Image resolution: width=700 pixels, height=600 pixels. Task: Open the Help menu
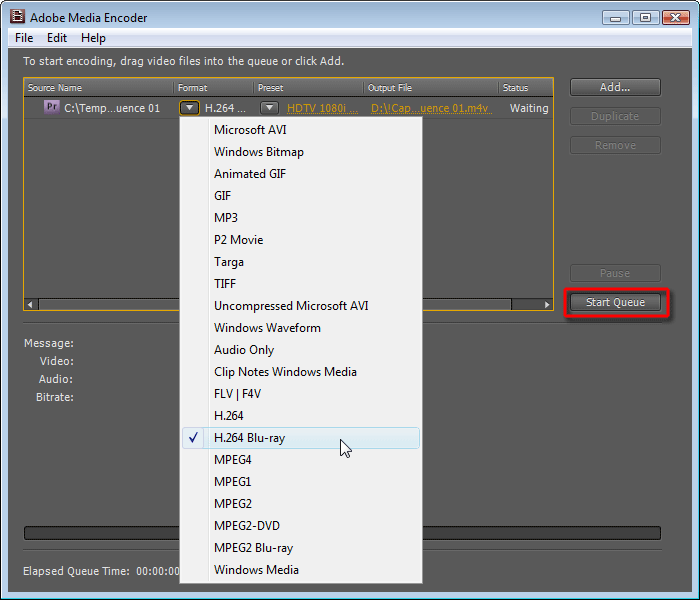coord(93,38)
